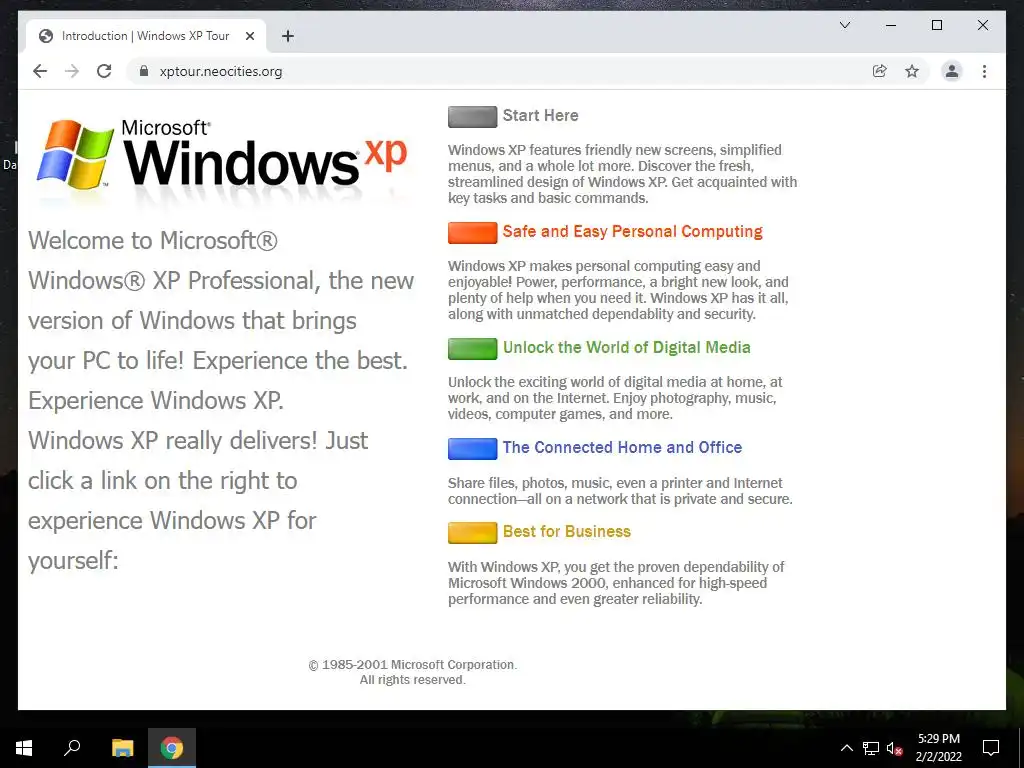Show hidden system tray icons
This screenshot has height=768, width=1024.
[846, 748]
